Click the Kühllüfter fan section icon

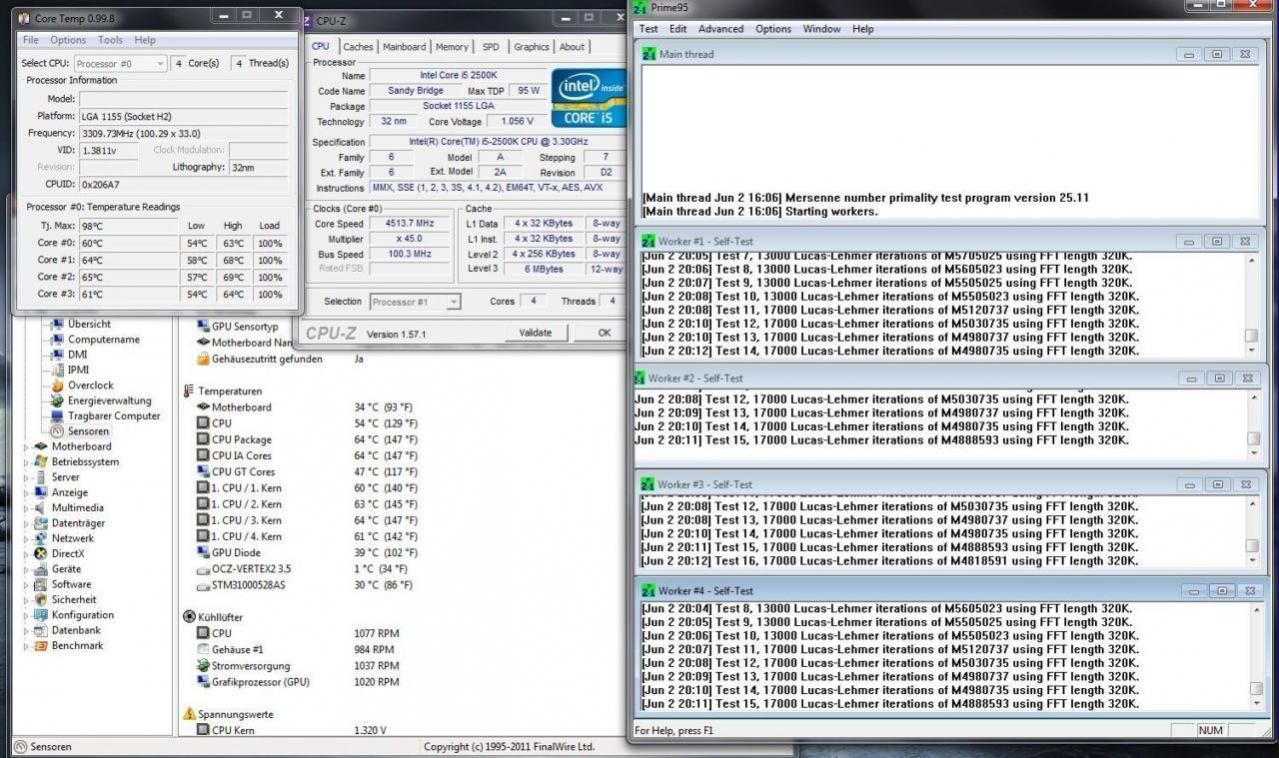189,617
